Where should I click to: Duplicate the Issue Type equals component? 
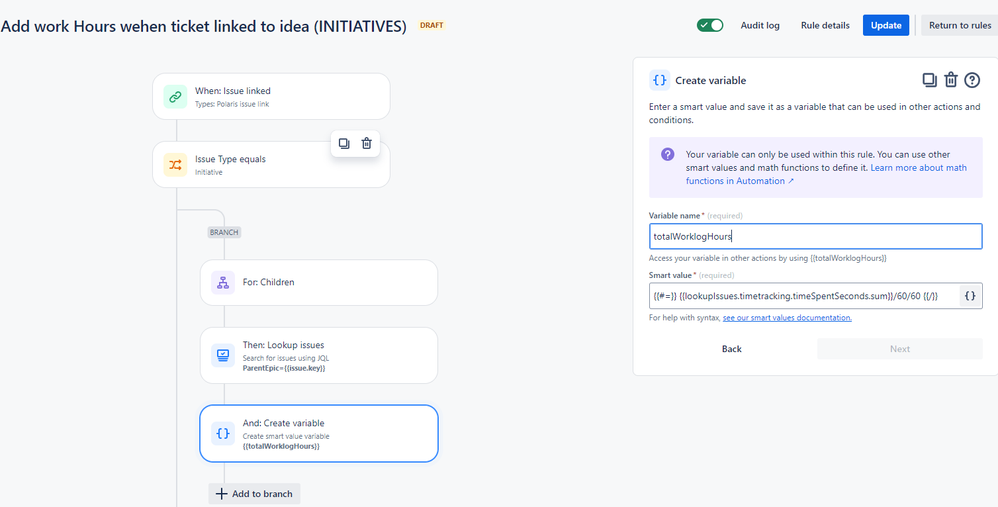click(x=344, y=143)
